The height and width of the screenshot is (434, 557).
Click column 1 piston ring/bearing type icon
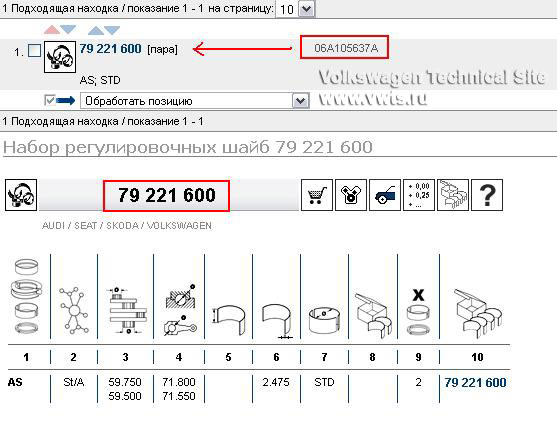pyautogui.click(x=27, y=297)
